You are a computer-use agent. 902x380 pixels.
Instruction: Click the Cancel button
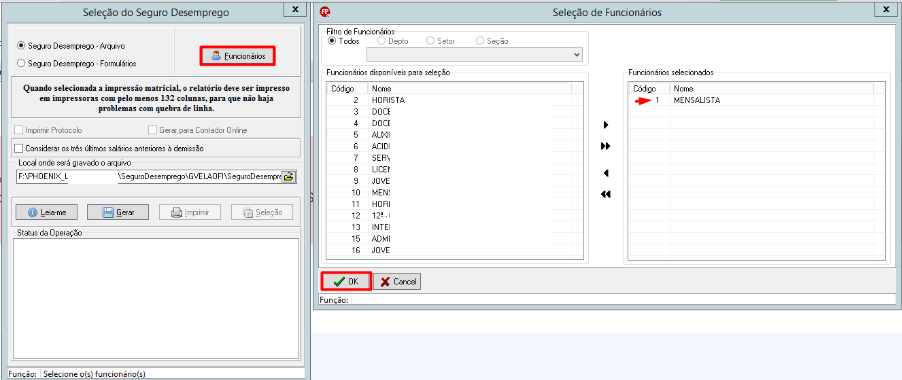[x=398, y=282]
